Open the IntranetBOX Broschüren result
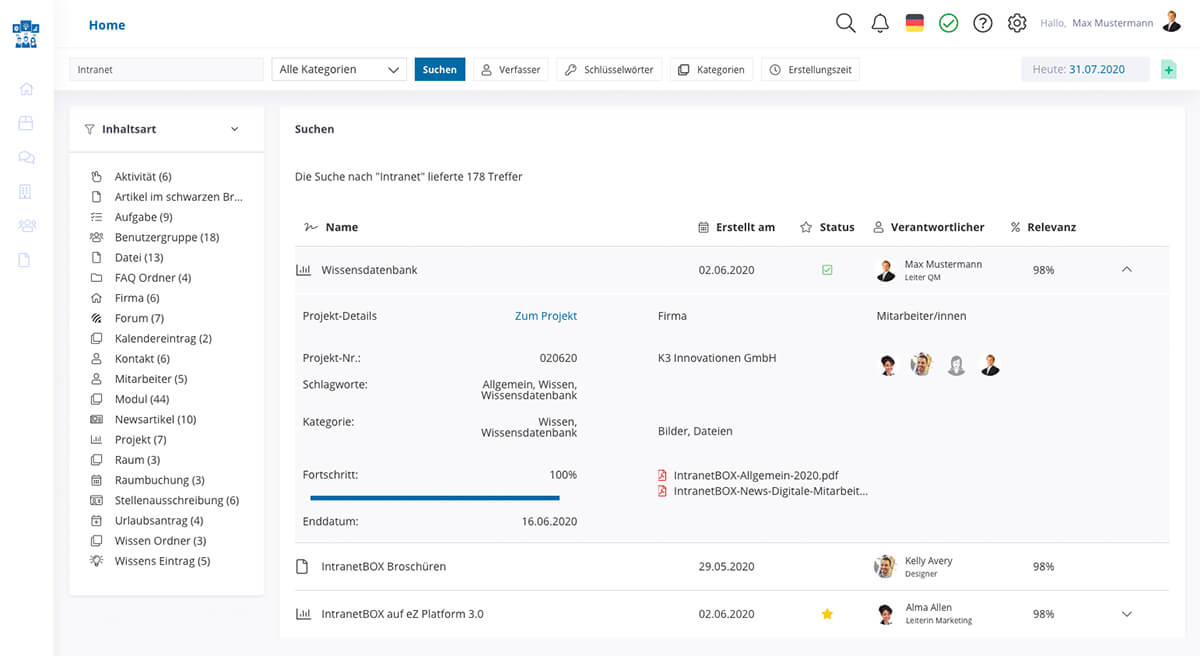 tap(384, 566)
